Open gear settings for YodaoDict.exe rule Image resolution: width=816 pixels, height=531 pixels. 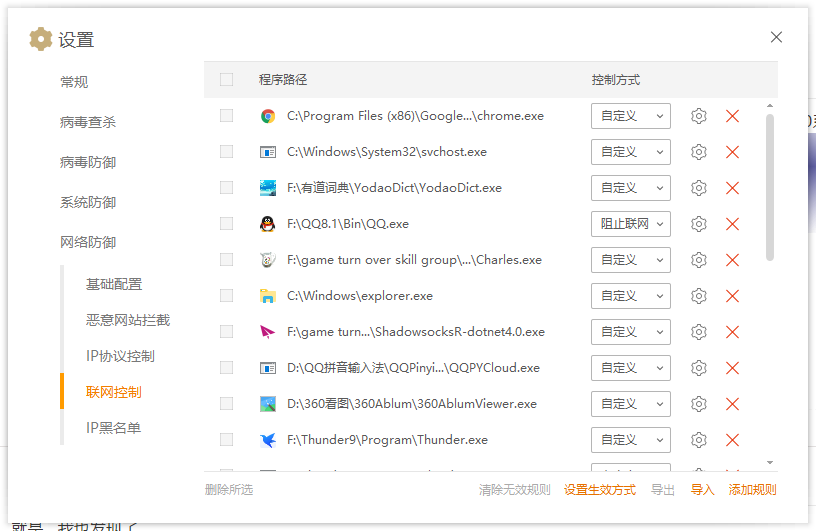pos(699,188)
